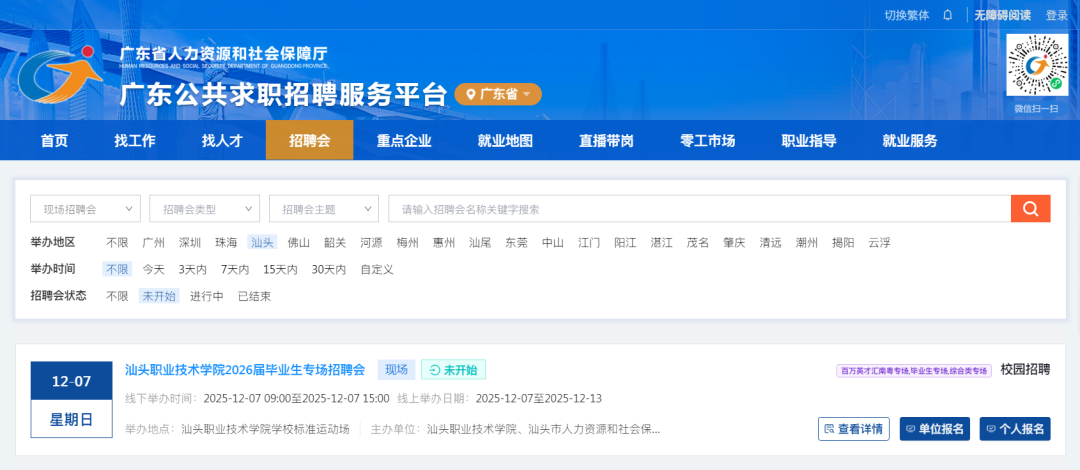Open the 重点企业 nav tab
The height and width of the screenshot is (470, 1080).
coord(404,141)
